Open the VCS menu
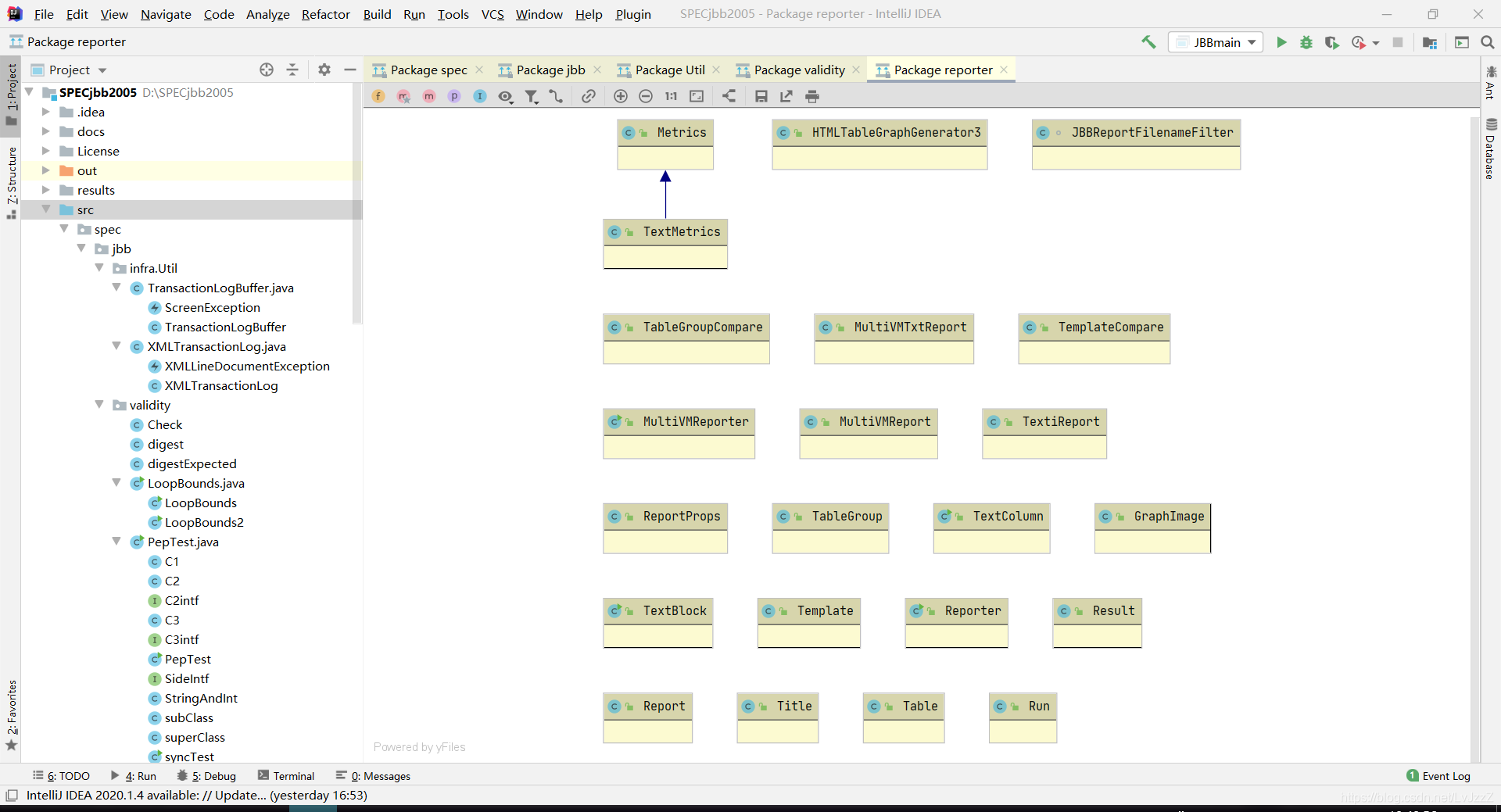 point(493,14)
